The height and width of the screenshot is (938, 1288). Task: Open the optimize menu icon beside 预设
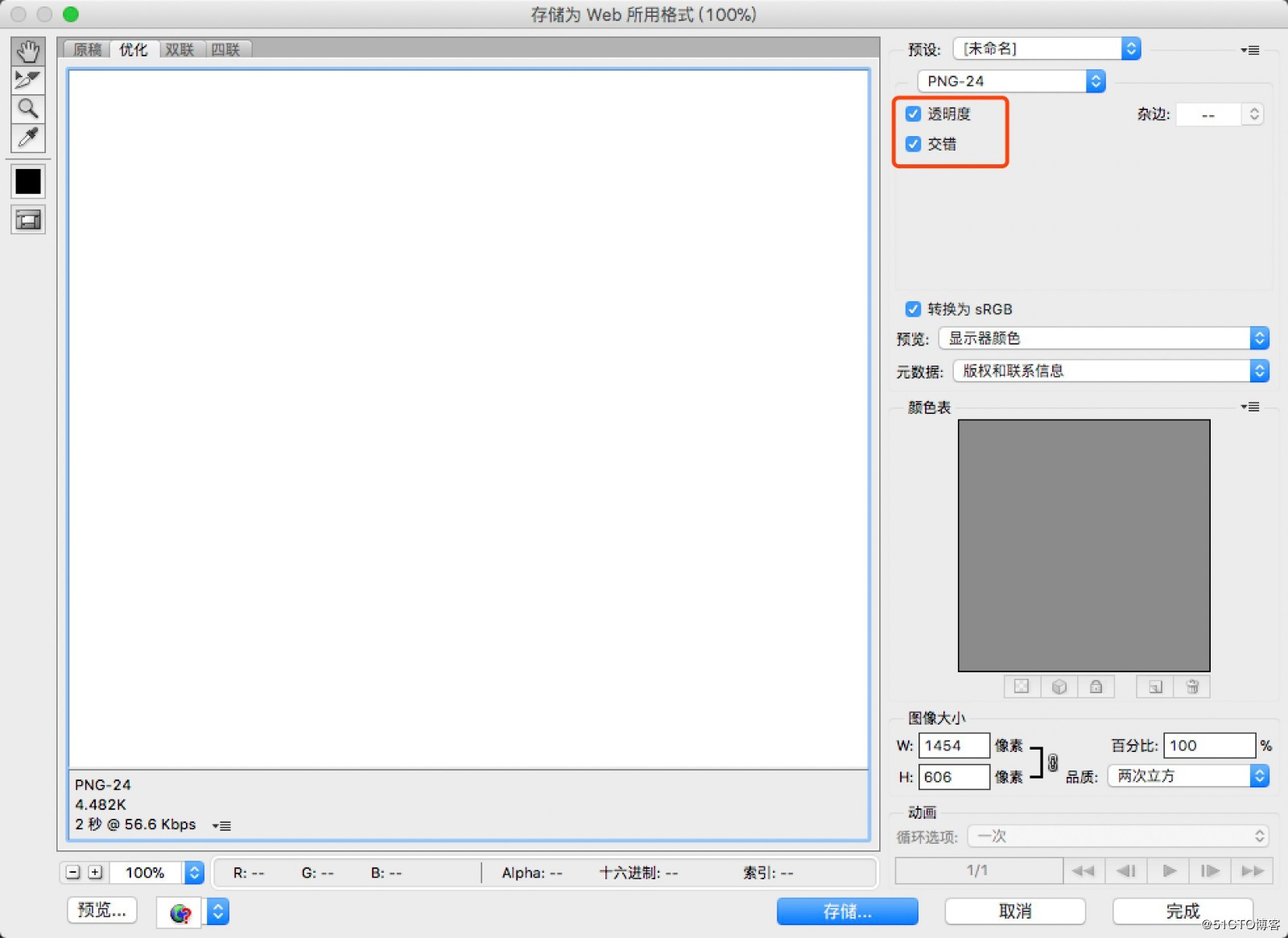[1250, 50]
